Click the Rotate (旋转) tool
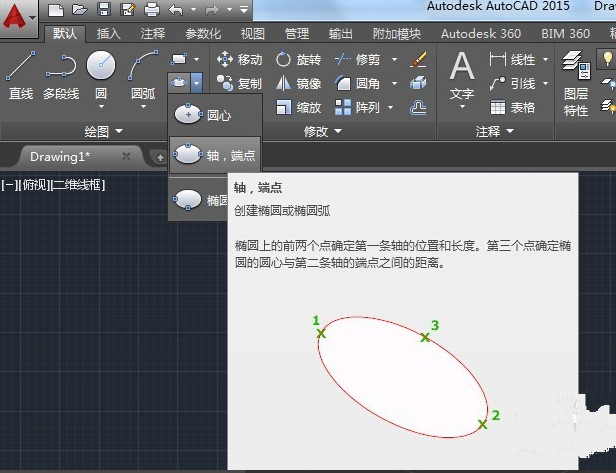The width and height of the screenshot is (616, 473). 298,60
